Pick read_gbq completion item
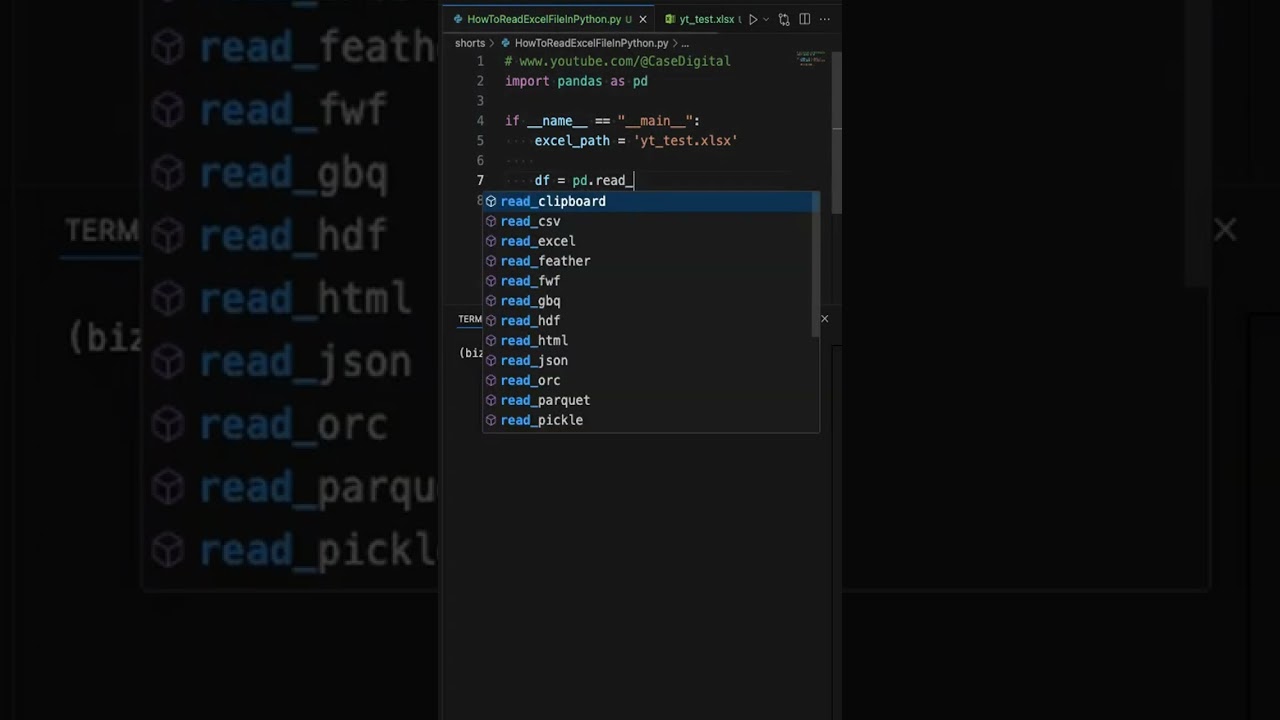Image resolution: width=1280 pixels, height=720 pixels. pyautogui.click(x=651, y=301)
